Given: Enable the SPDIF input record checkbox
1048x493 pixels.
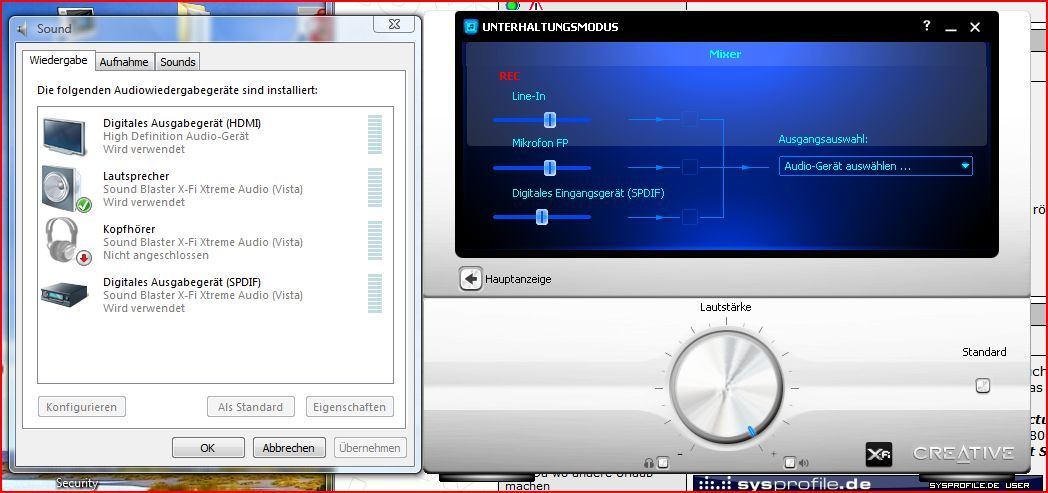Looking at the screenshot, I should 690,217.
